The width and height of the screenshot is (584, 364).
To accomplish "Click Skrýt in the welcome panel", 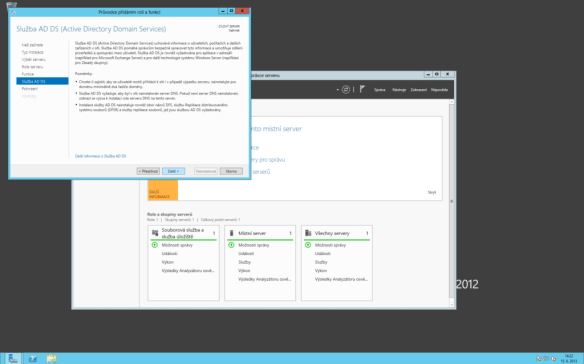I will tap(432, 193).
